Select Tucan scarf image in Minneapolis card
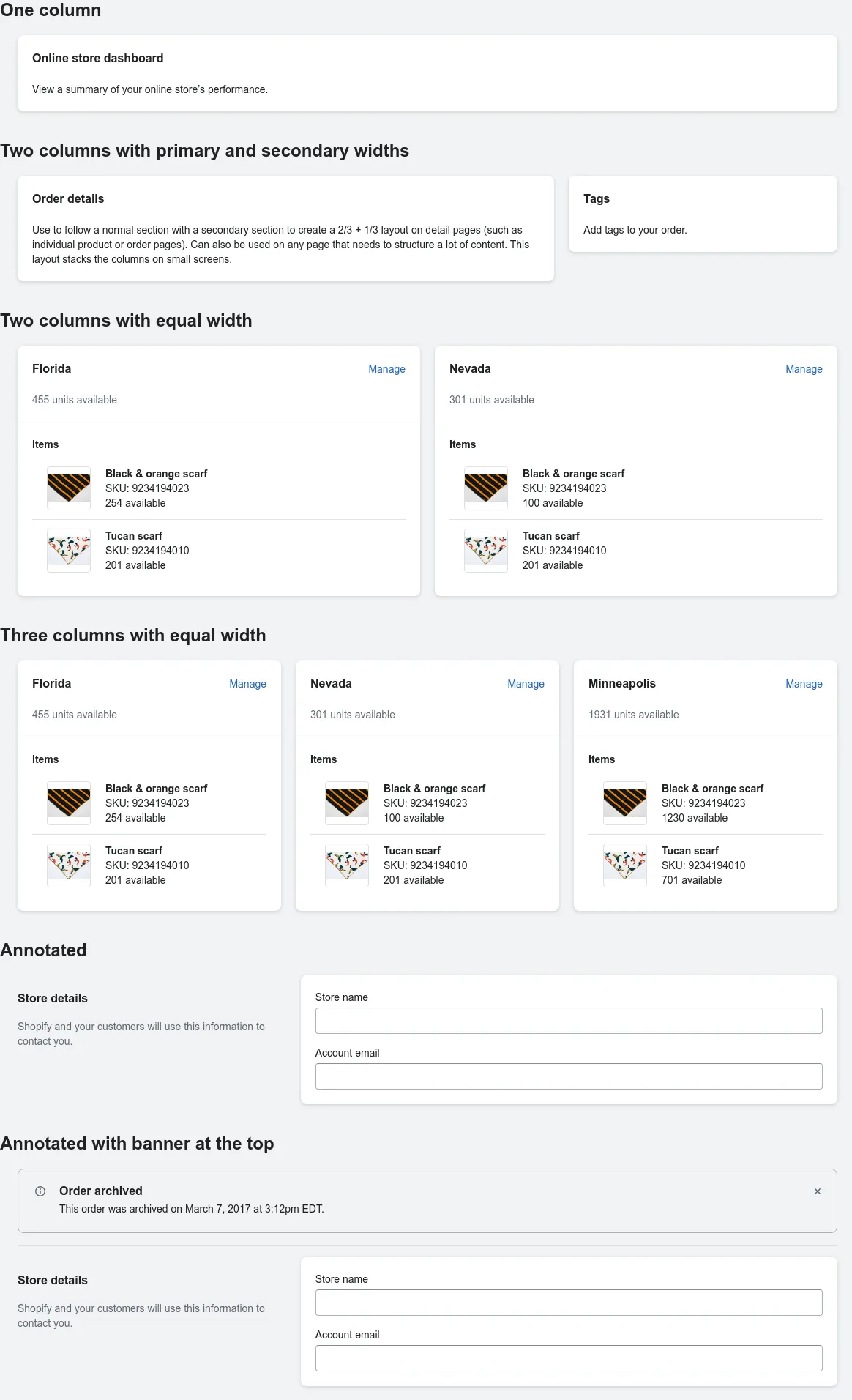Viewport: 852px width, 1400px height. 625,865
